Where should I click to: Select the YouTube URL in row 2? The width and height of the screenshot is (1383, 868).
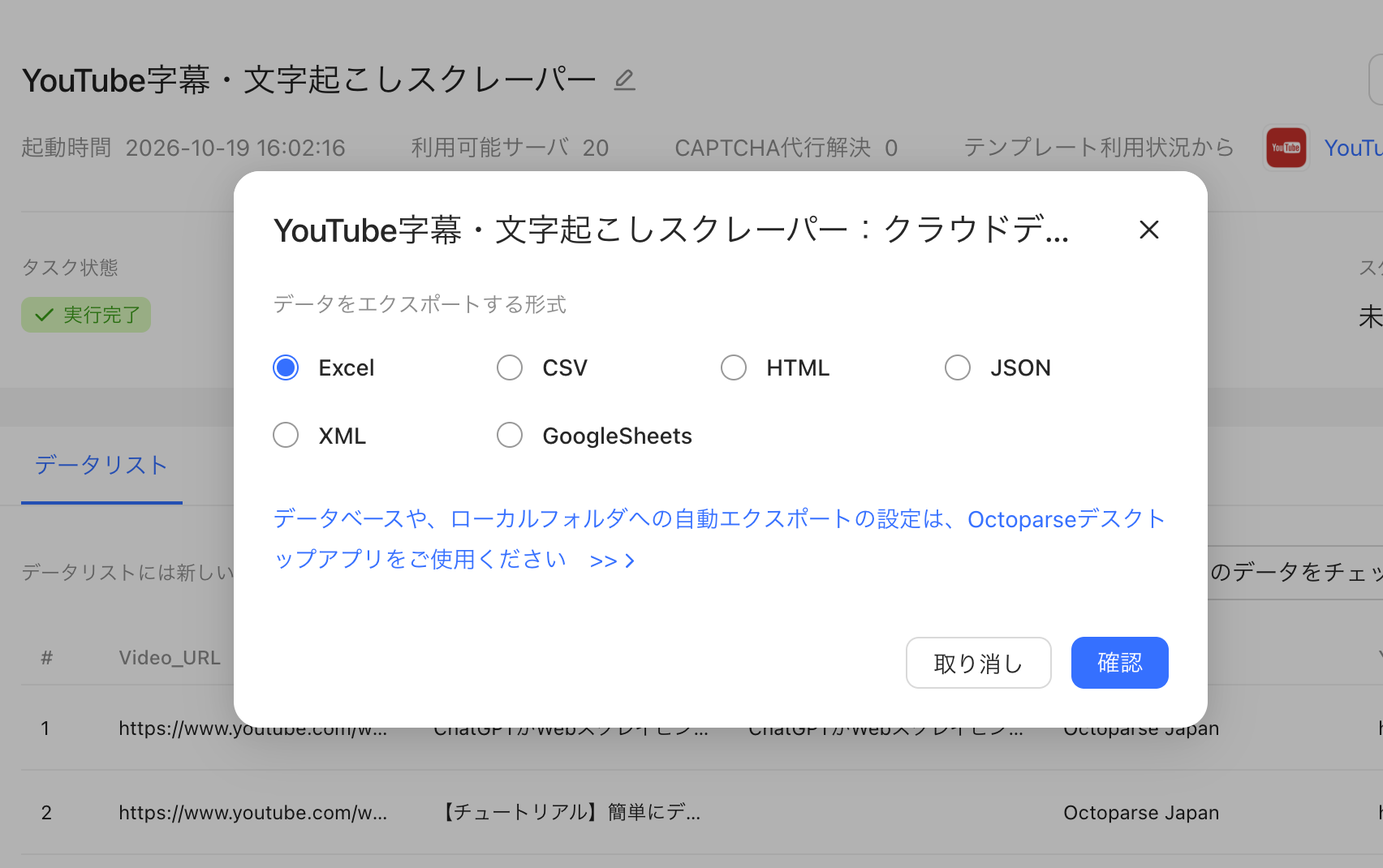253,812
